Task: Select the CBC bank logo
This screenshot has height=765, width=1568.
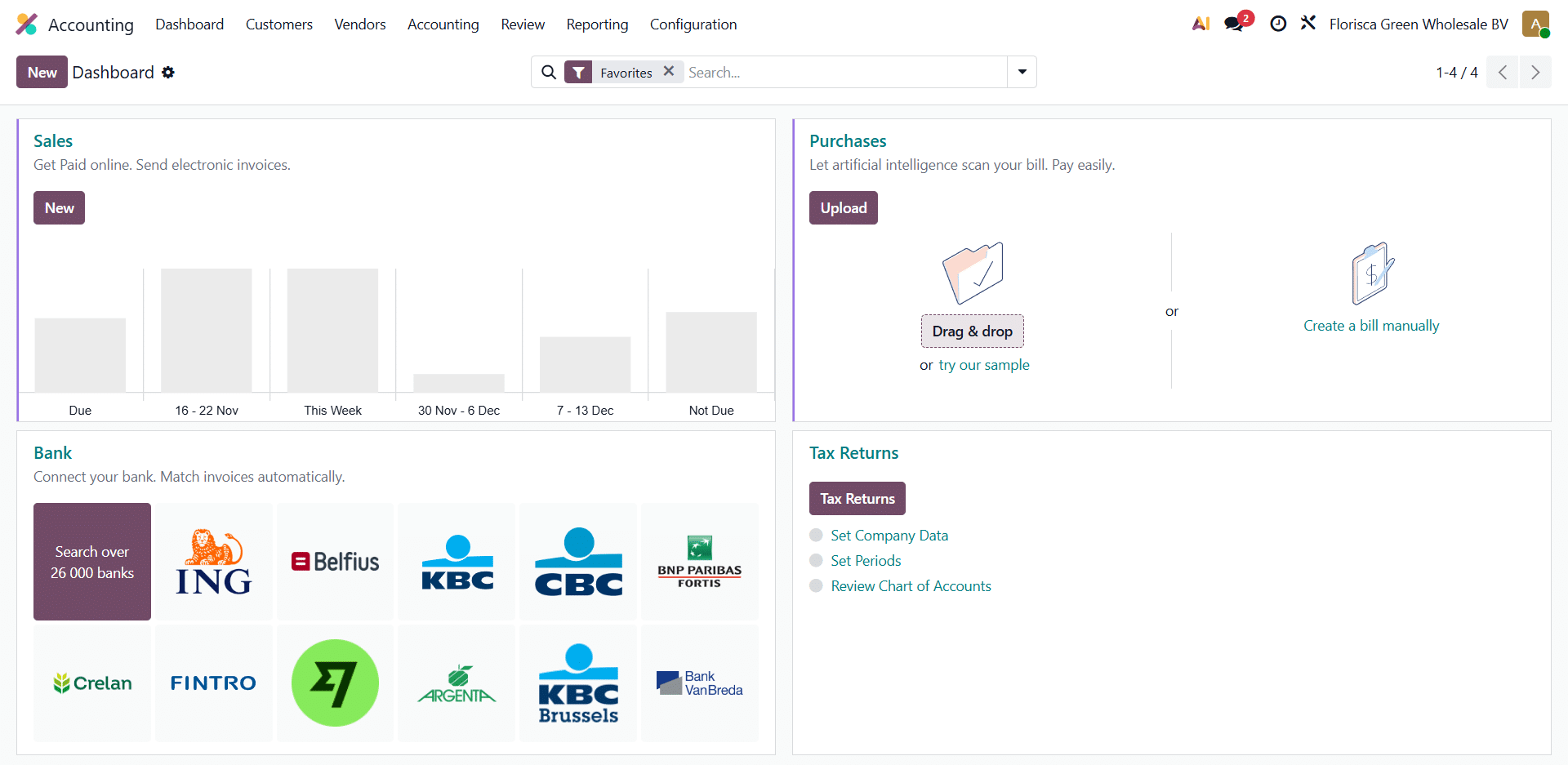Action: 578,562
